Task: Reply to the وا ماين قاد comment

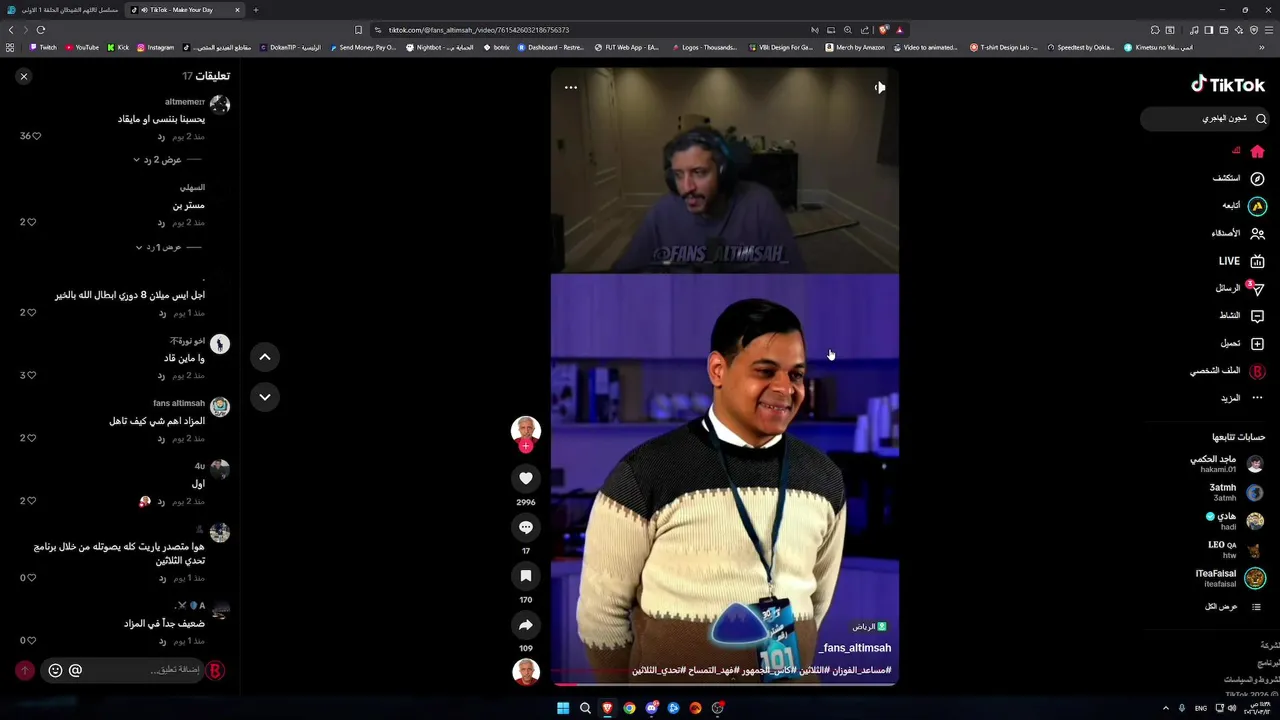Action: click(161, 376)
